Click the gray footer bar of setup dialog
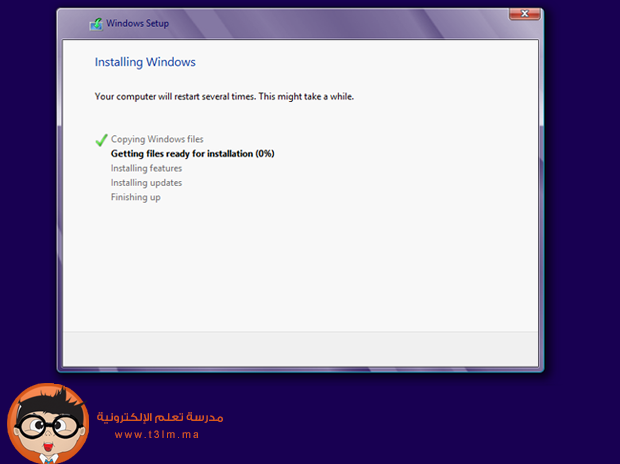The image size is (620, 464). pyautogui.click(x=300, y=347)
